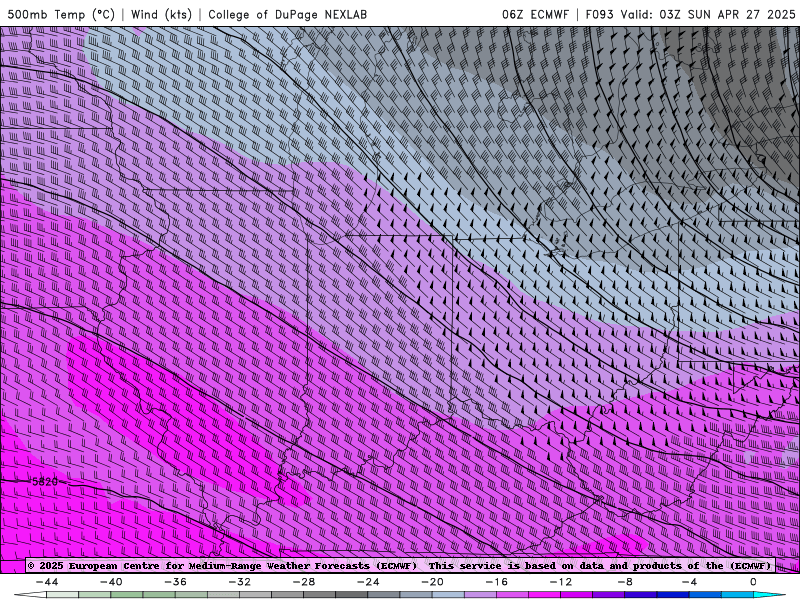Click the "-36" color scale label
The height and width of the screenshot is (600, 800).
[x=176, y=582]
